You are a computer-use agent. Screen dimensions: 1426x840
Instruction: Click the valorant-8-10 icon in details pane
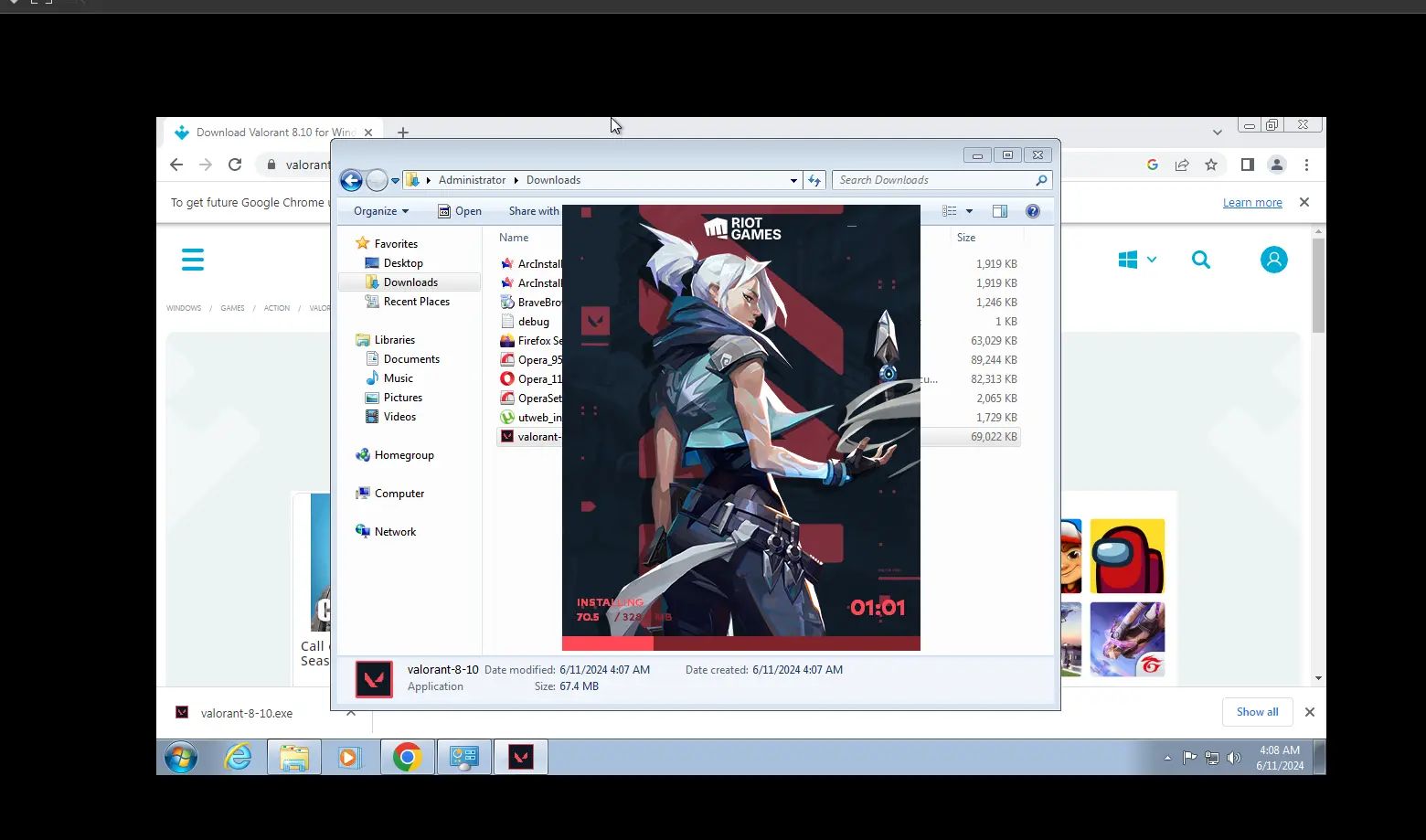[374, 679]
